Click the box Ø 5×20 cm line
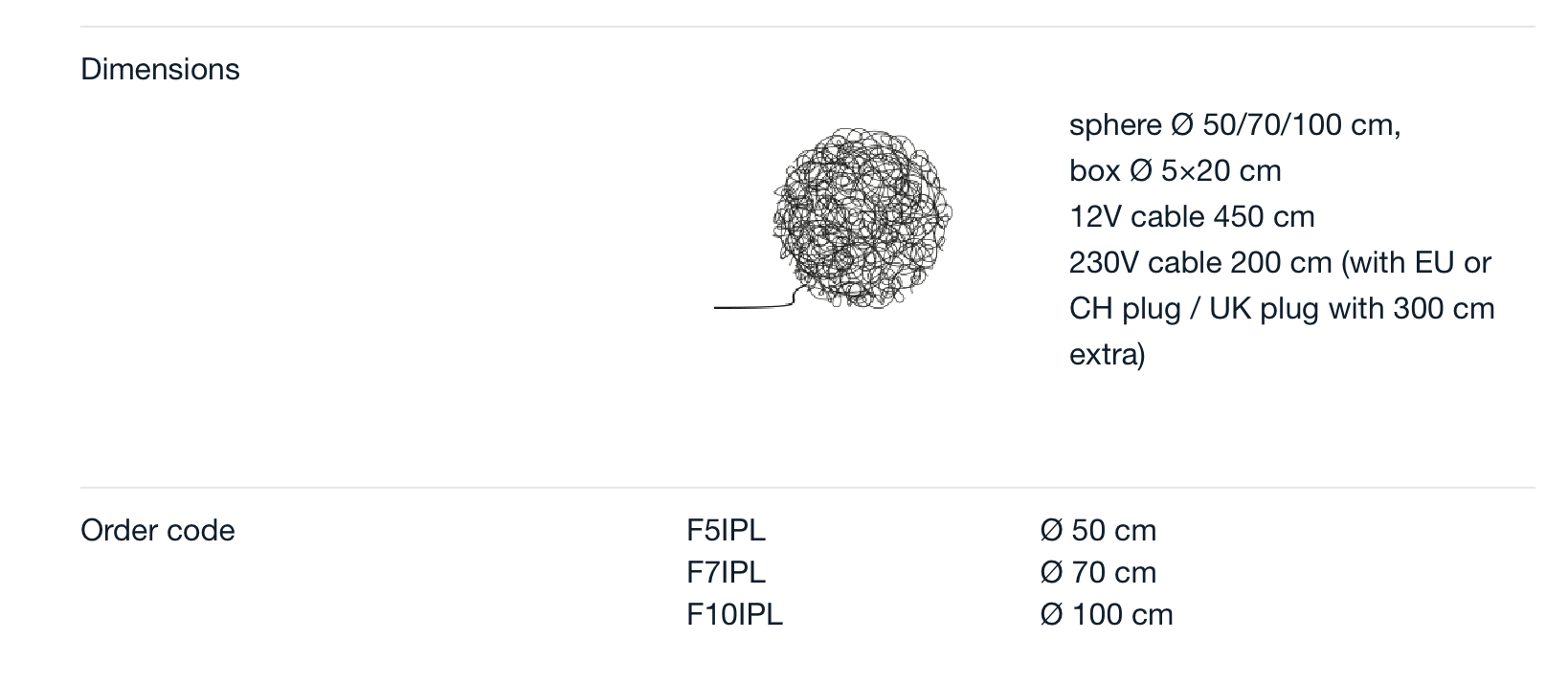The image size is (1568, 683). (x=1175, y=170)
